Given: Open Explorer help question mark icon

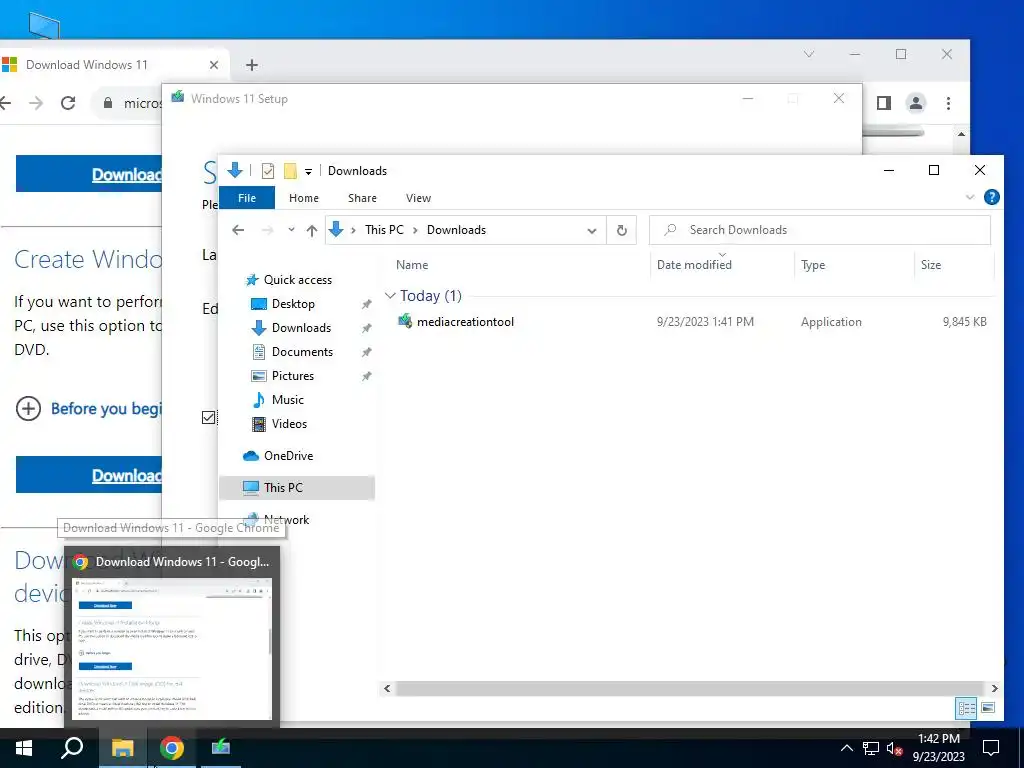Looking at the screenshot, I should click(x=991, y=197).
